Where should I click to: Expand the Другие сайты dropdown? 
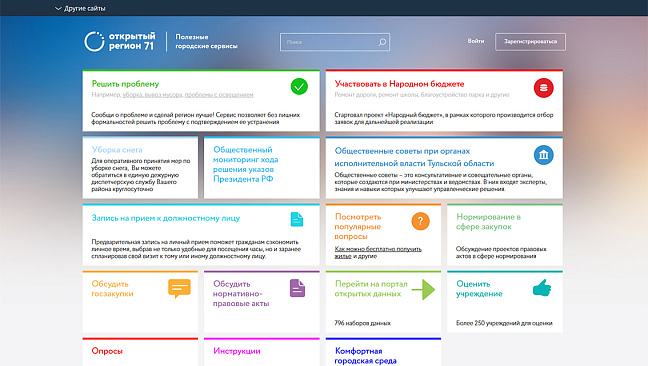click(80, 8)
